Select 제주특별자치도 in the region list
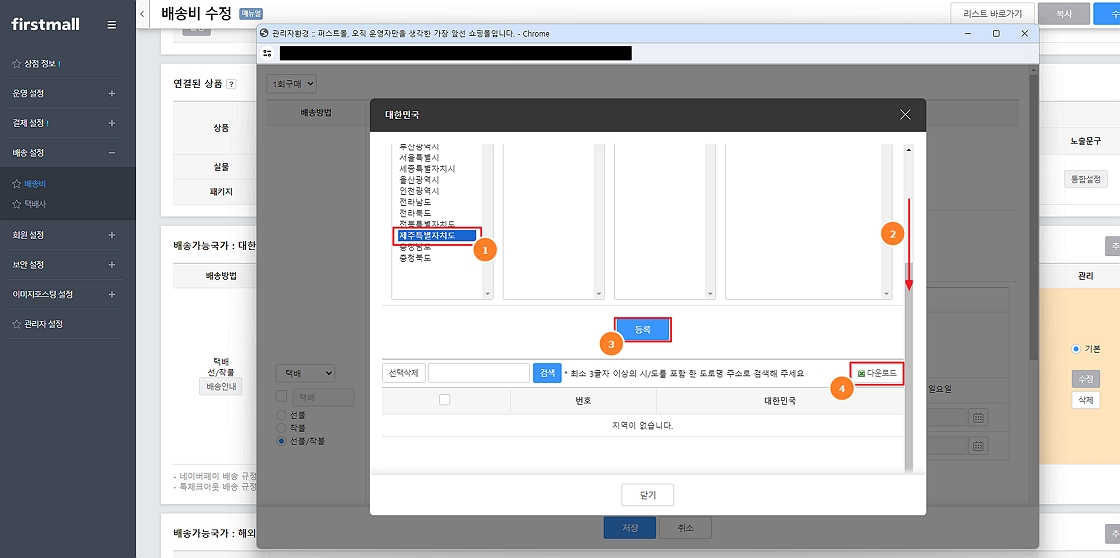Image resolution: width=1120 pixels, height=558 pixels. pos(436,234)
